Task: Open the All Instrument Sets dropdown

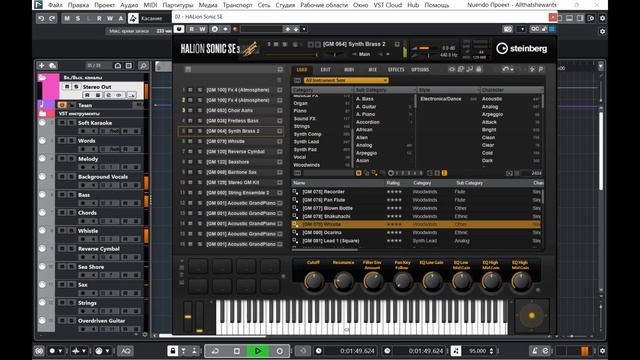Action: tap(346, 80)
